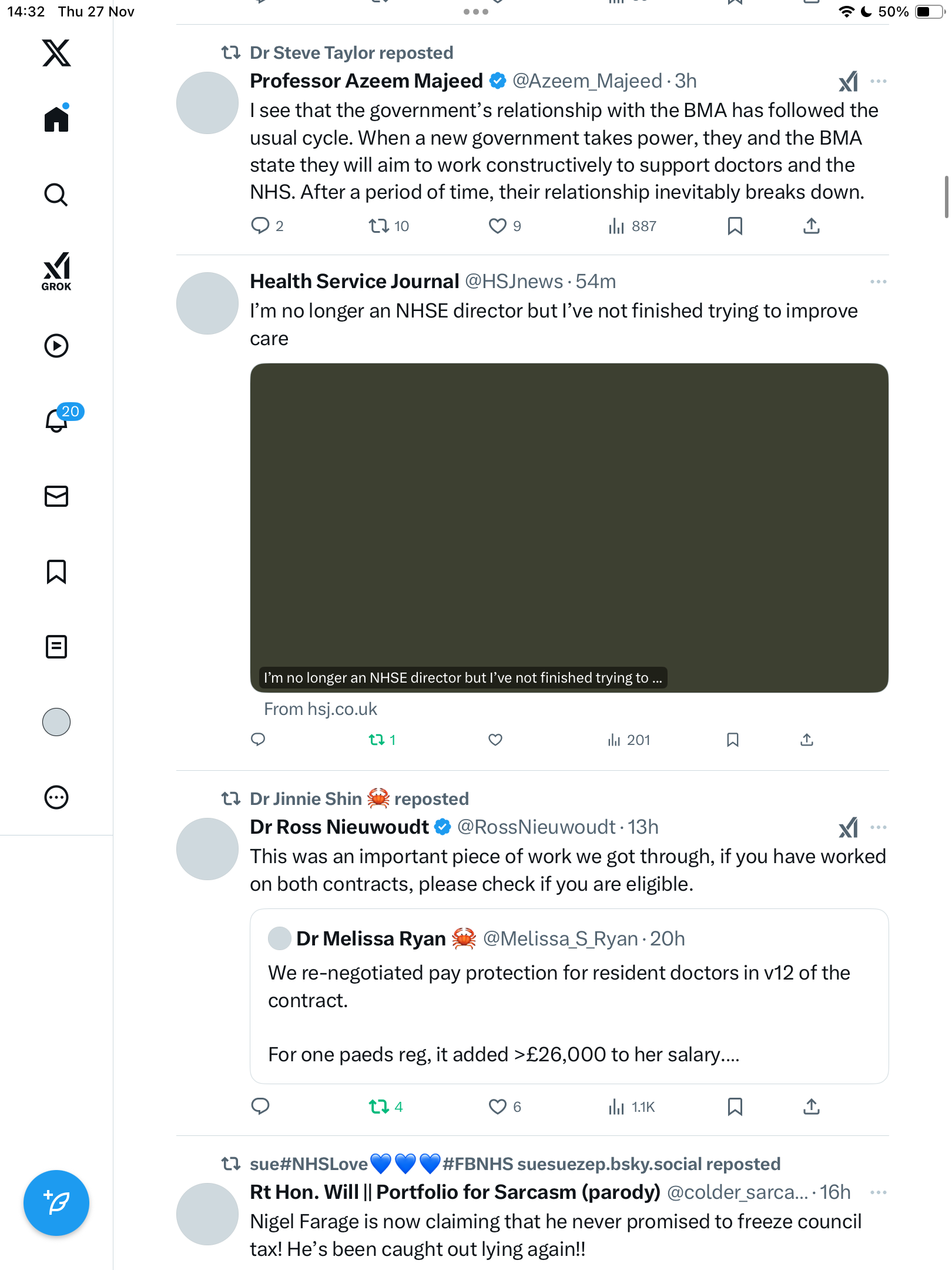Share Professor Azeem Majeed's post
The height and width of the screenshot is (1270, 952).
[811, 226]
